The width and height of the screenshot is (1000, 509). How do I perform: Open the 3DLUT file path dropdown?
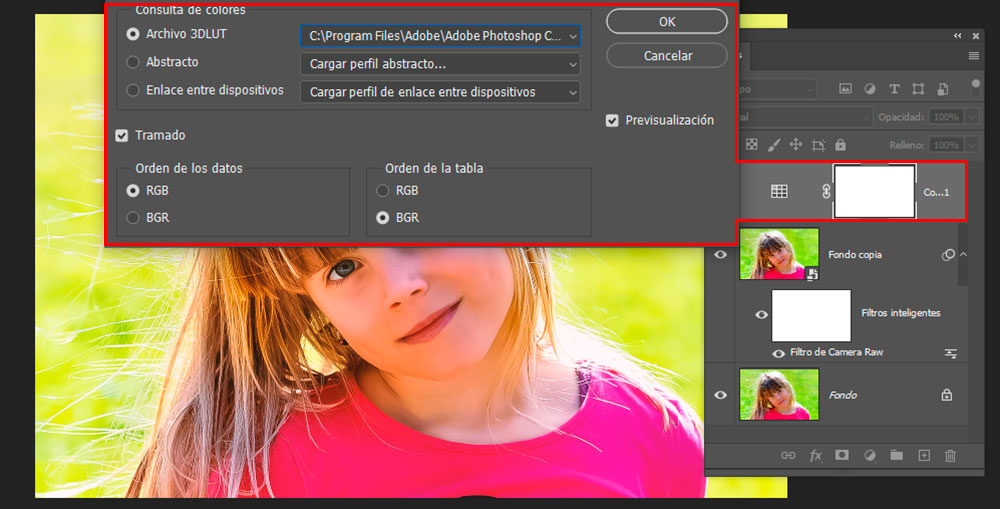(x=440, y=36)
